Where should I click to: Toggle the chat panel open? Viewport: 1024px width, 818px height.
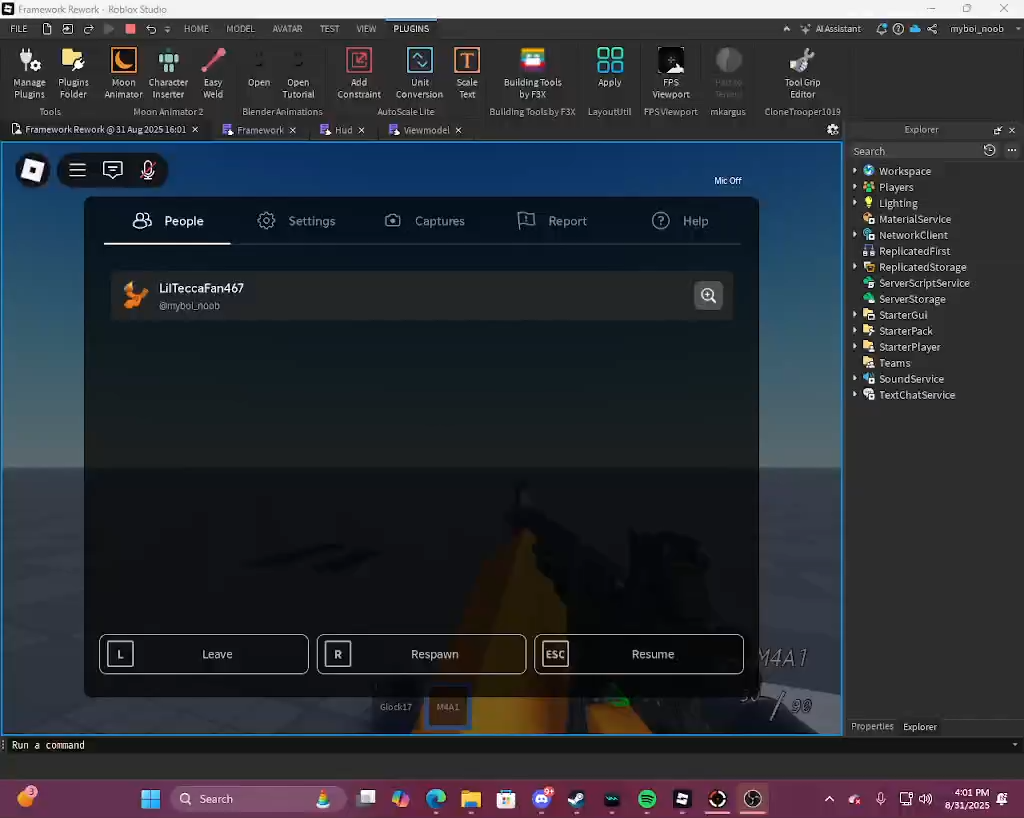(113, 170)
